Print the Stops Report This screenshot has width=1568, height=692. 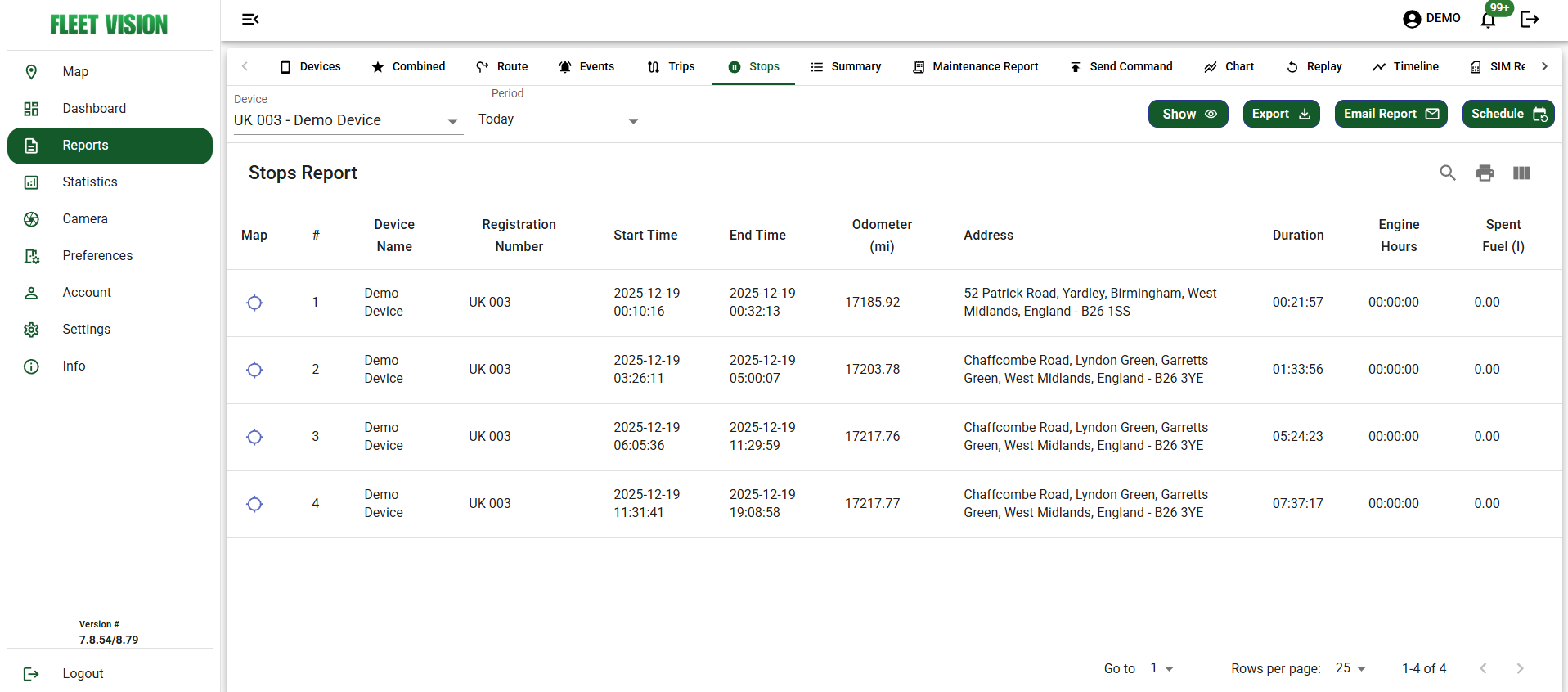(1484, 173)
